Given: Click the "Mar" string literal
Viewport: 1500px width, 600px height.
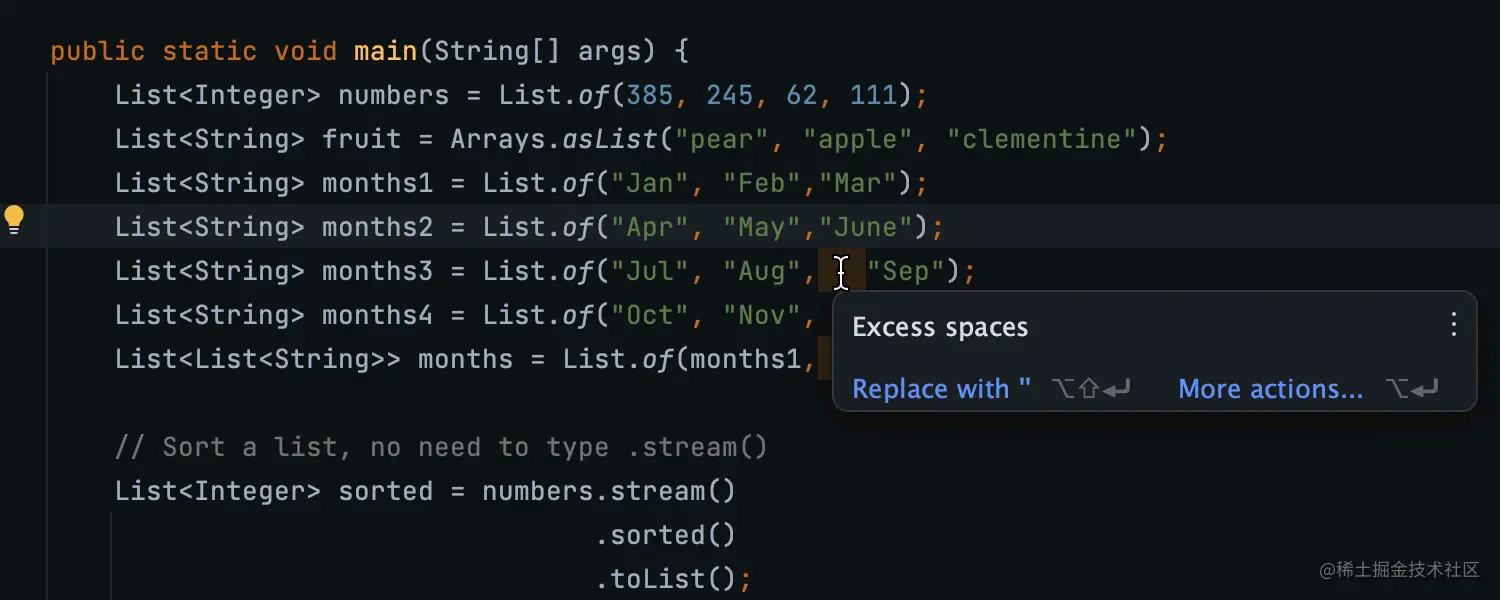Looking at the screenshot, I should point(858,183).
